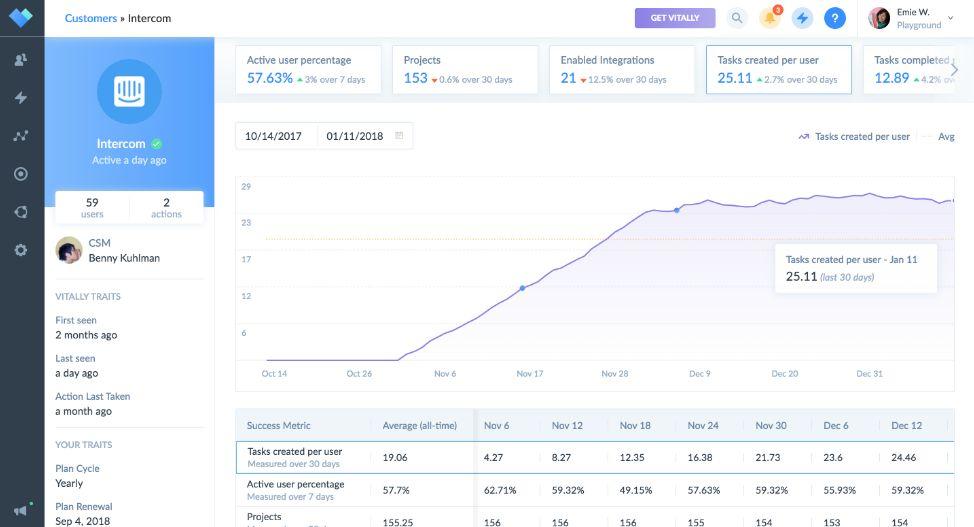974x527 pixels.
Task: Open the analytics graph sidebar icon
Action: point(20,135)
